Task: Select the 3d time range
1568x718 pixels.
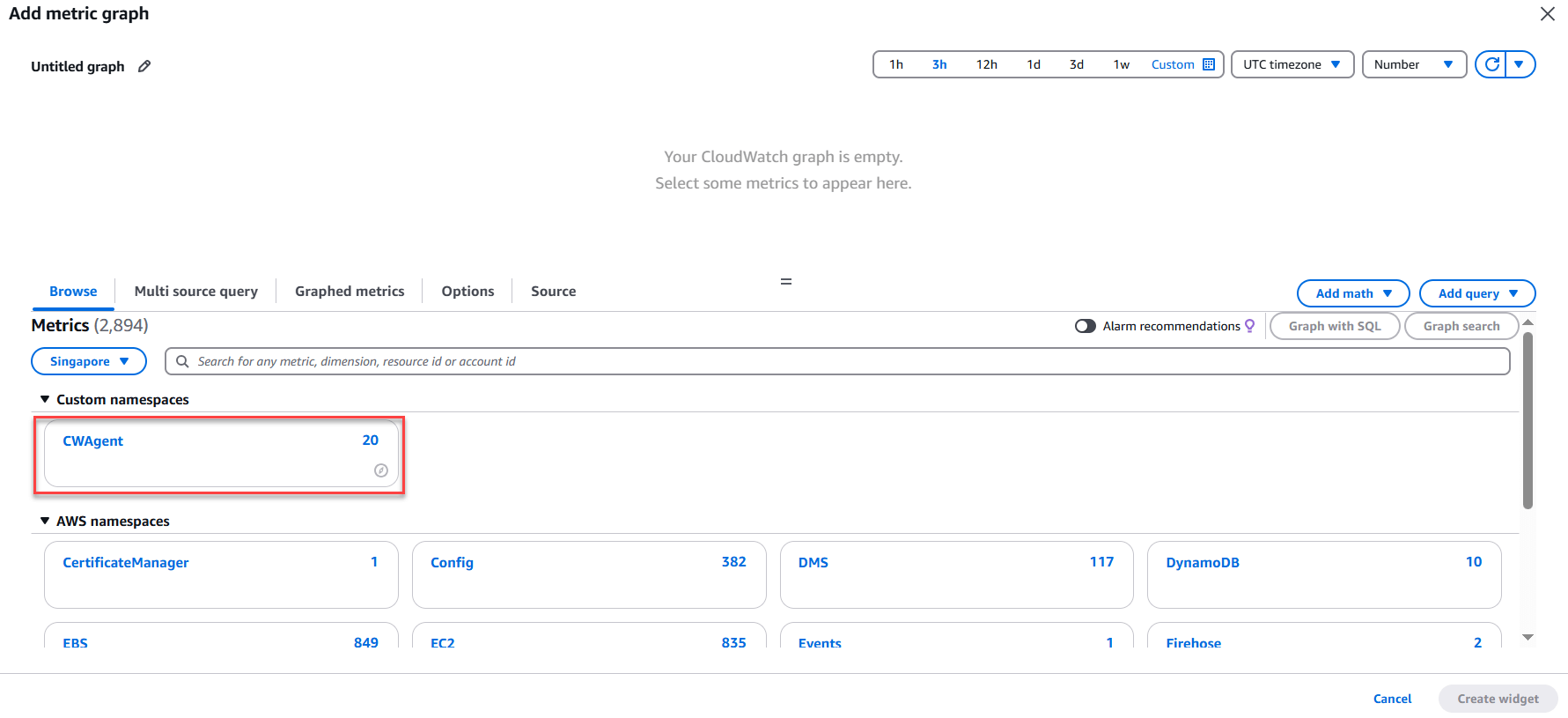Action: 1077,64
